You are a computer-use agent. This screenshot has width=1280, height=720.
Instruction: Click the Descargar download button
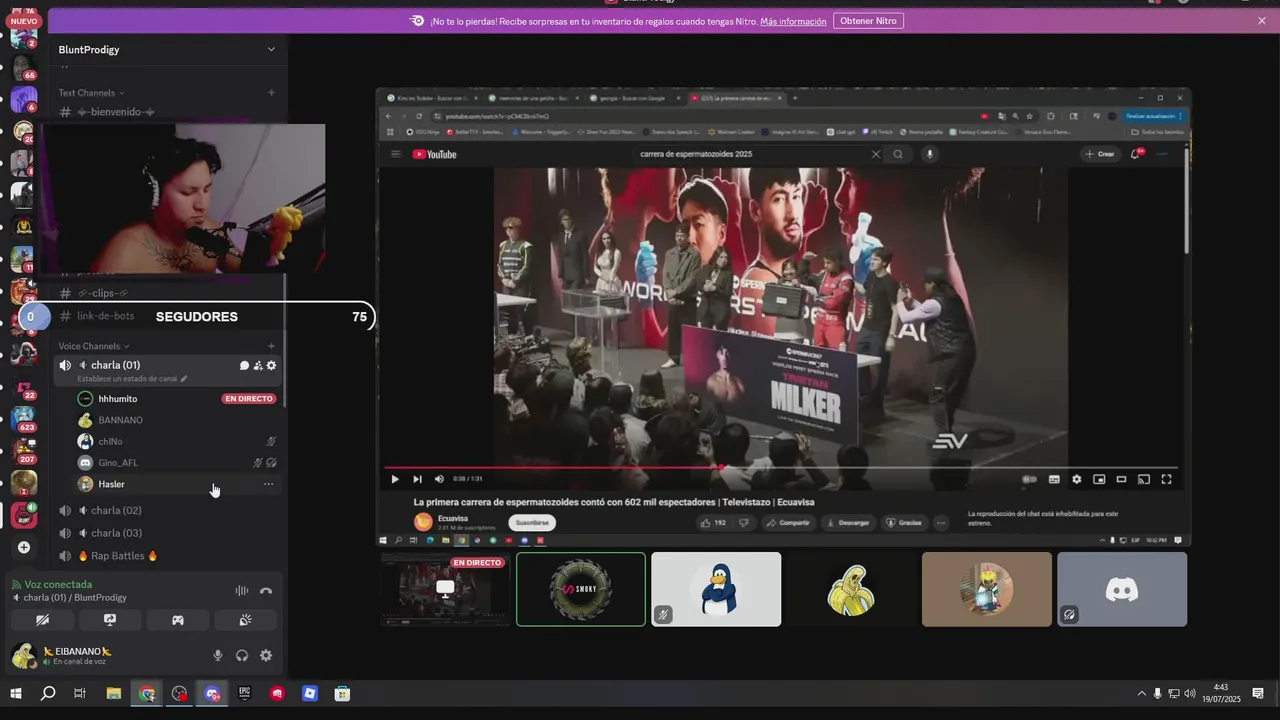[x=848, y=522]
